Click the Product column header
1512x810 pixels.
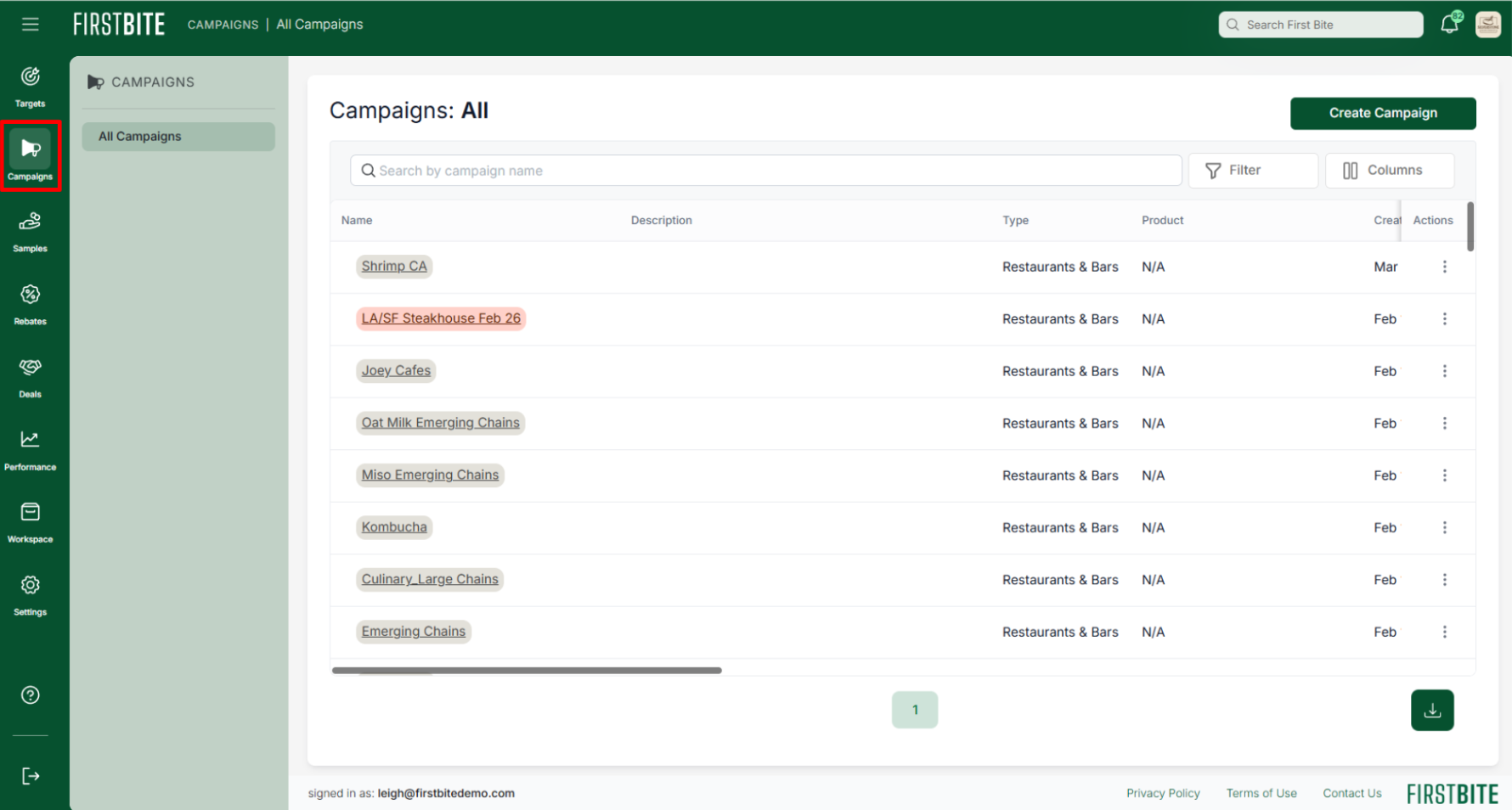(1162, 221)
